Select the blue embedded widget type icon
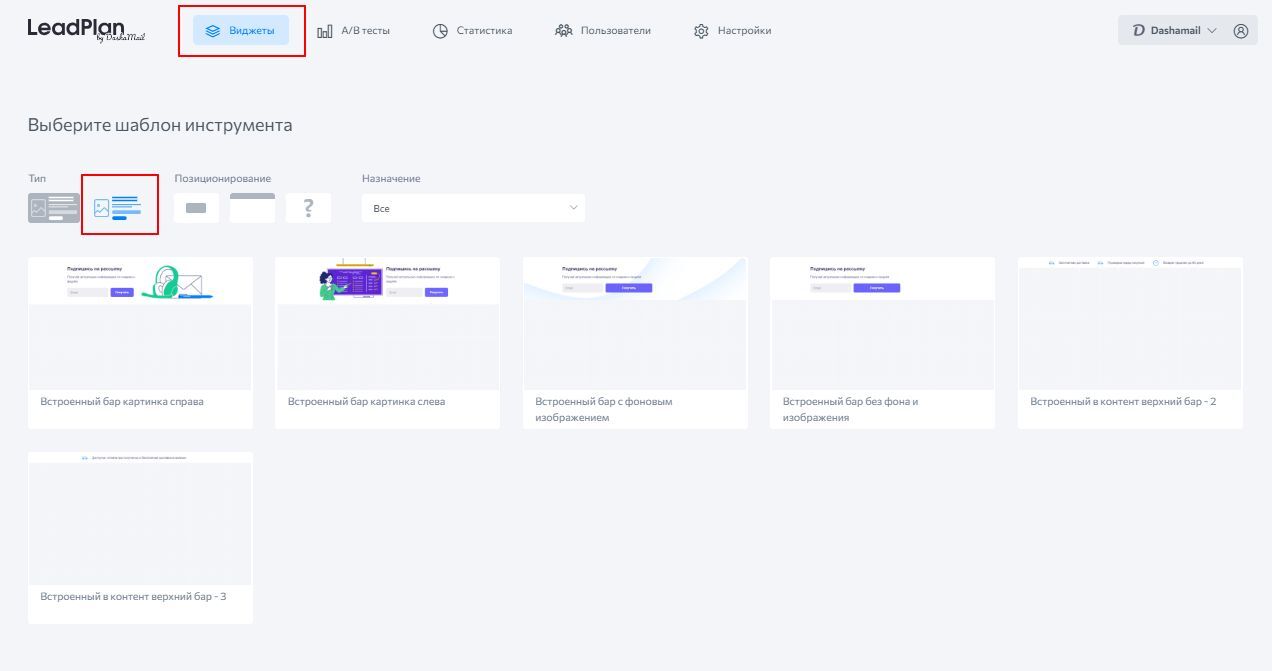This screenshot has width=1272, height=671. 118,207
